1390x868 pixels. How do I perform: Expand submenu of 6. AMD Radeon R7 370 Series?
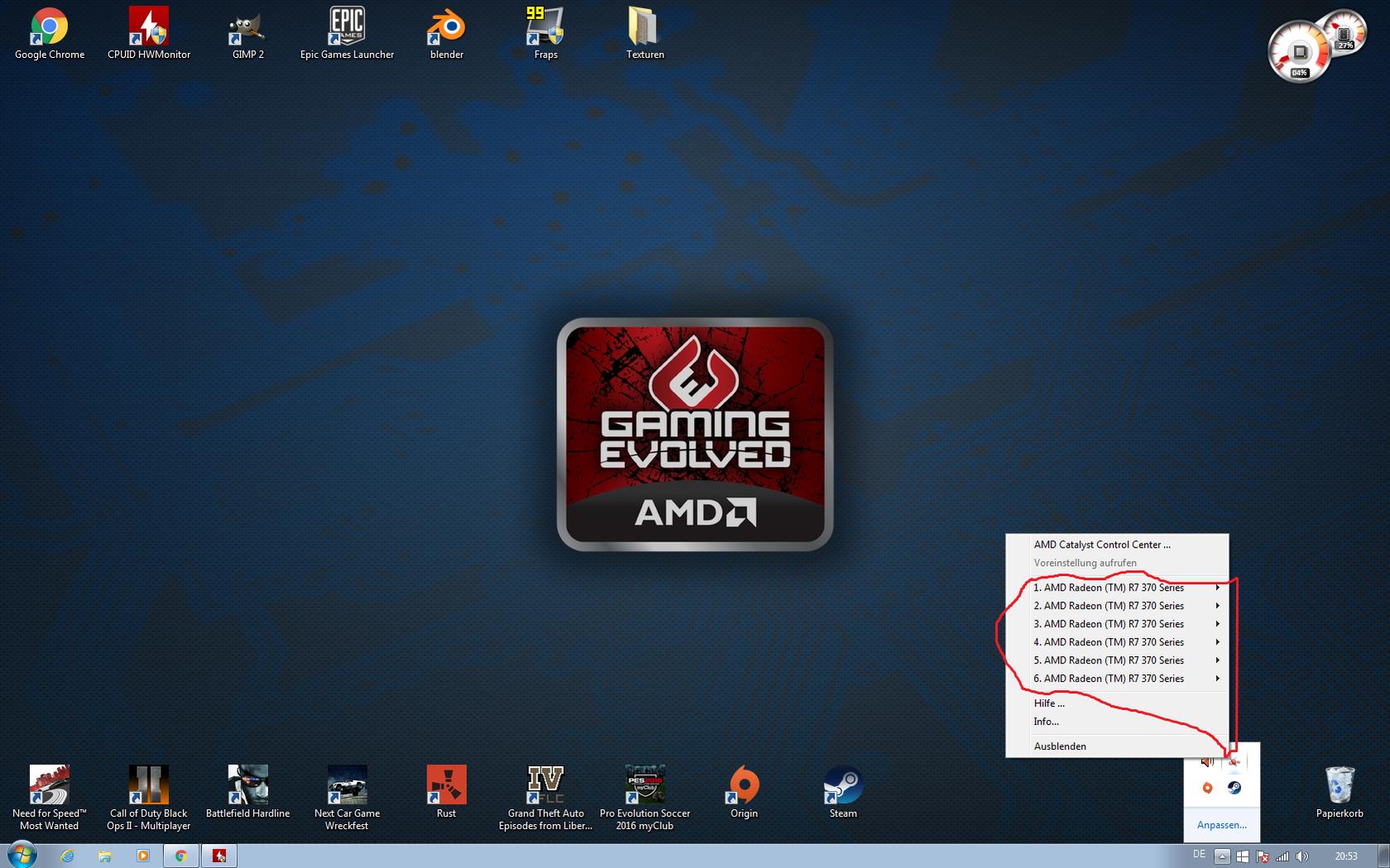(1117, 679)
